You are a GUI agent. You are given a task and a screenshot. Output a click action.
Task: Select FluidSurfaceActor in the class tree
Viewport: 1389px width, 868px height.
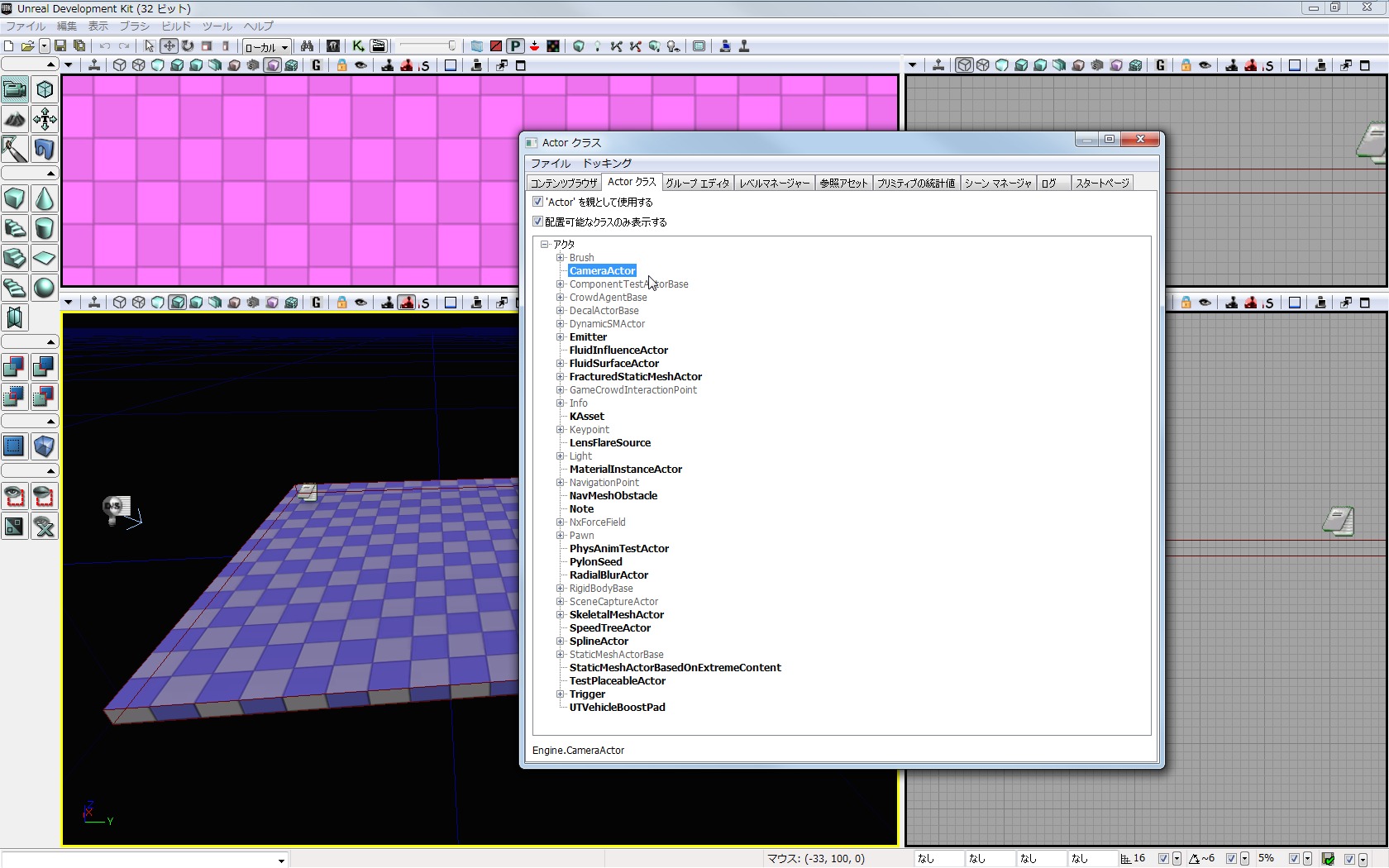coord(613,364)
